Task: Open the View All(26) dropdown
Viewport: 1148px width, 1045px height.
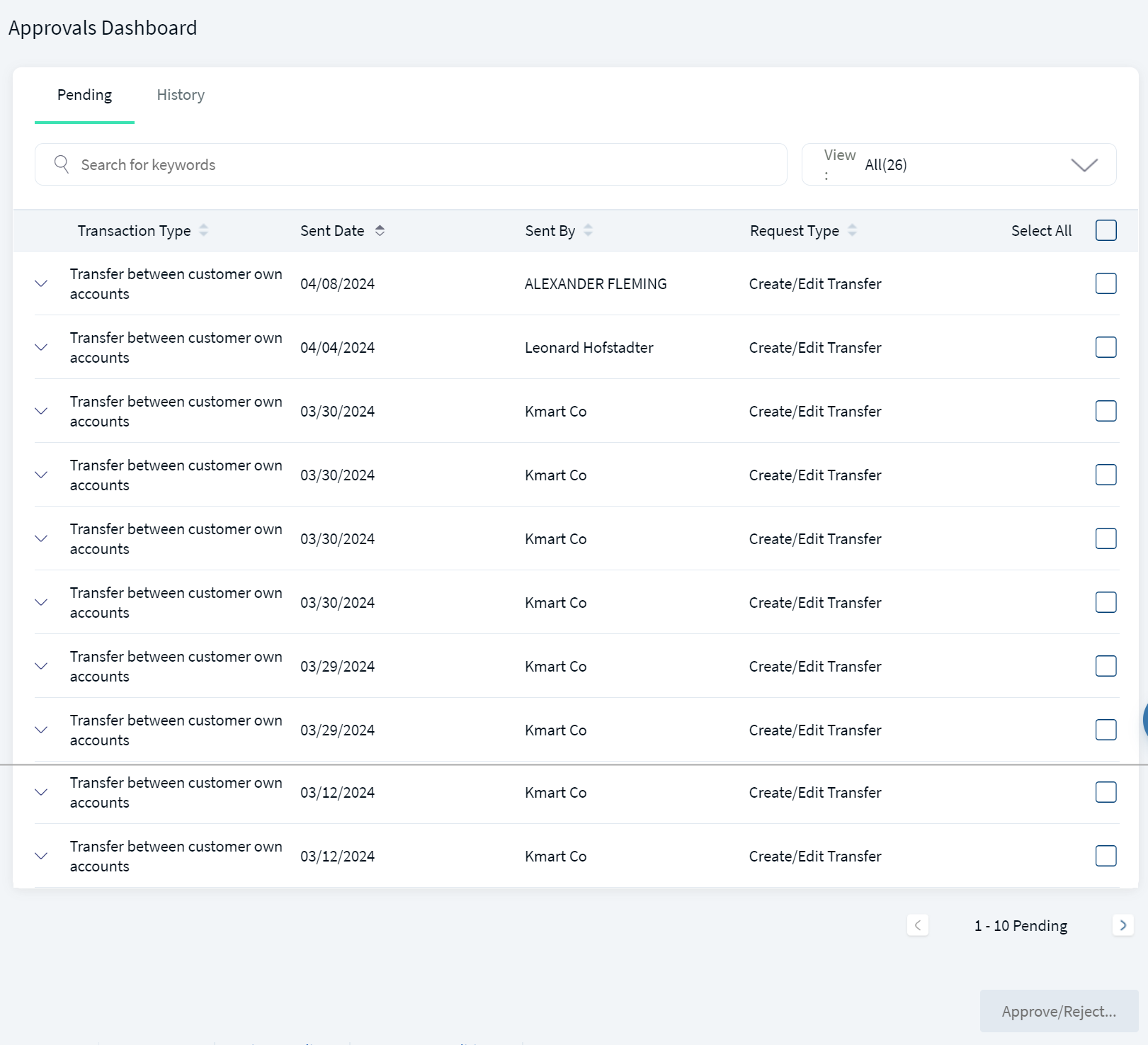Action: click(959, 164)
